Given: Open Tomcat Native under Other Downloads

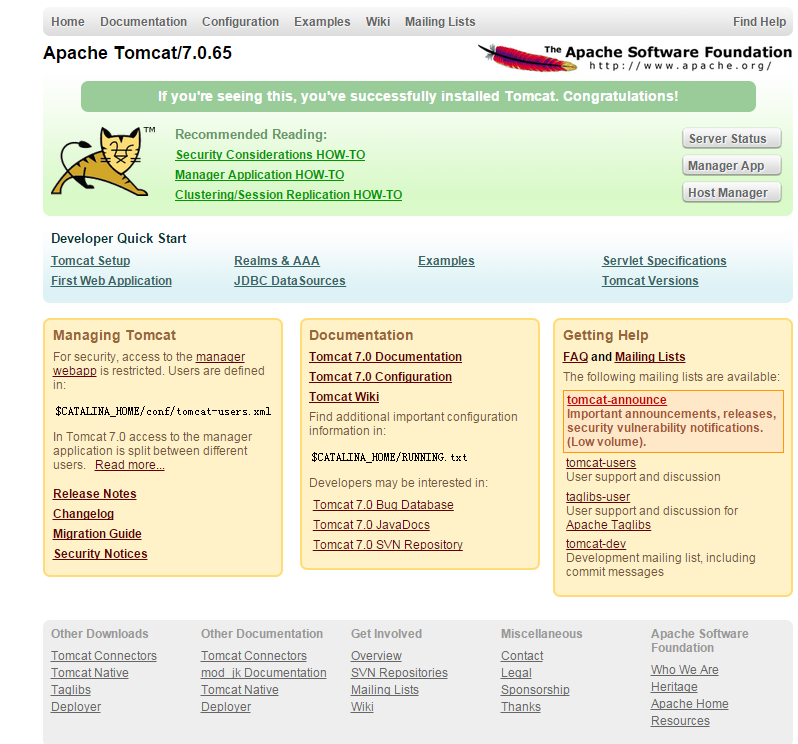Looking at the screenshot, I should [90, 673].
